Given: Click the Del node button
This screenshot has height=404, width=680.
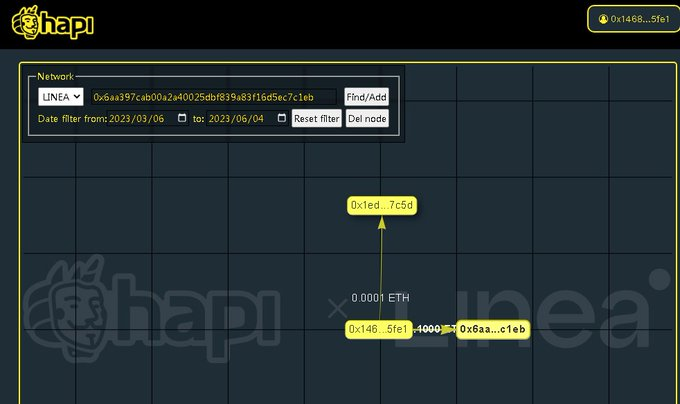Looking at the screenshot, I should click(367, 118).
